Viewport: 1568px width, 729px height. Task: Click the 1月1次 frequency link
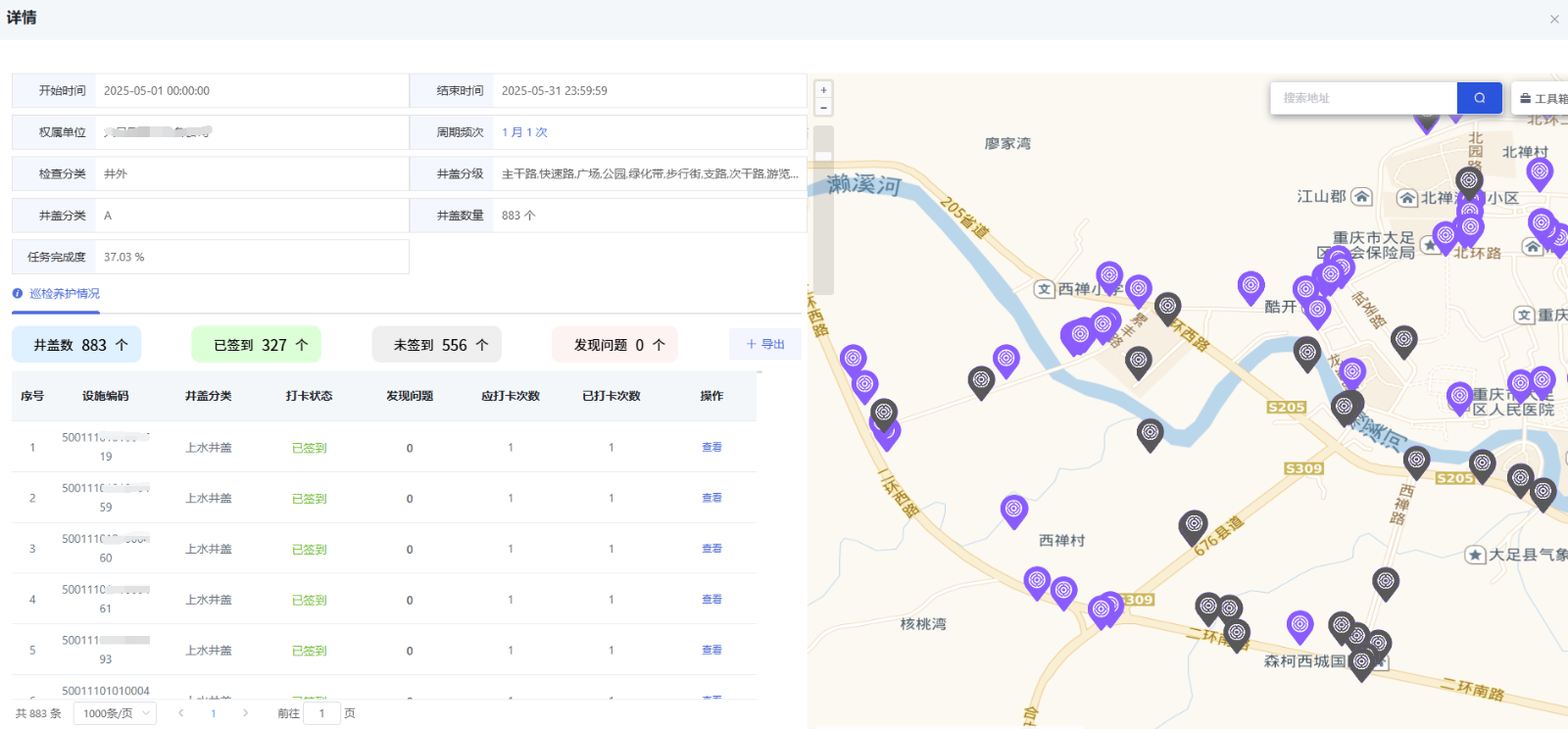coord(524,132)
